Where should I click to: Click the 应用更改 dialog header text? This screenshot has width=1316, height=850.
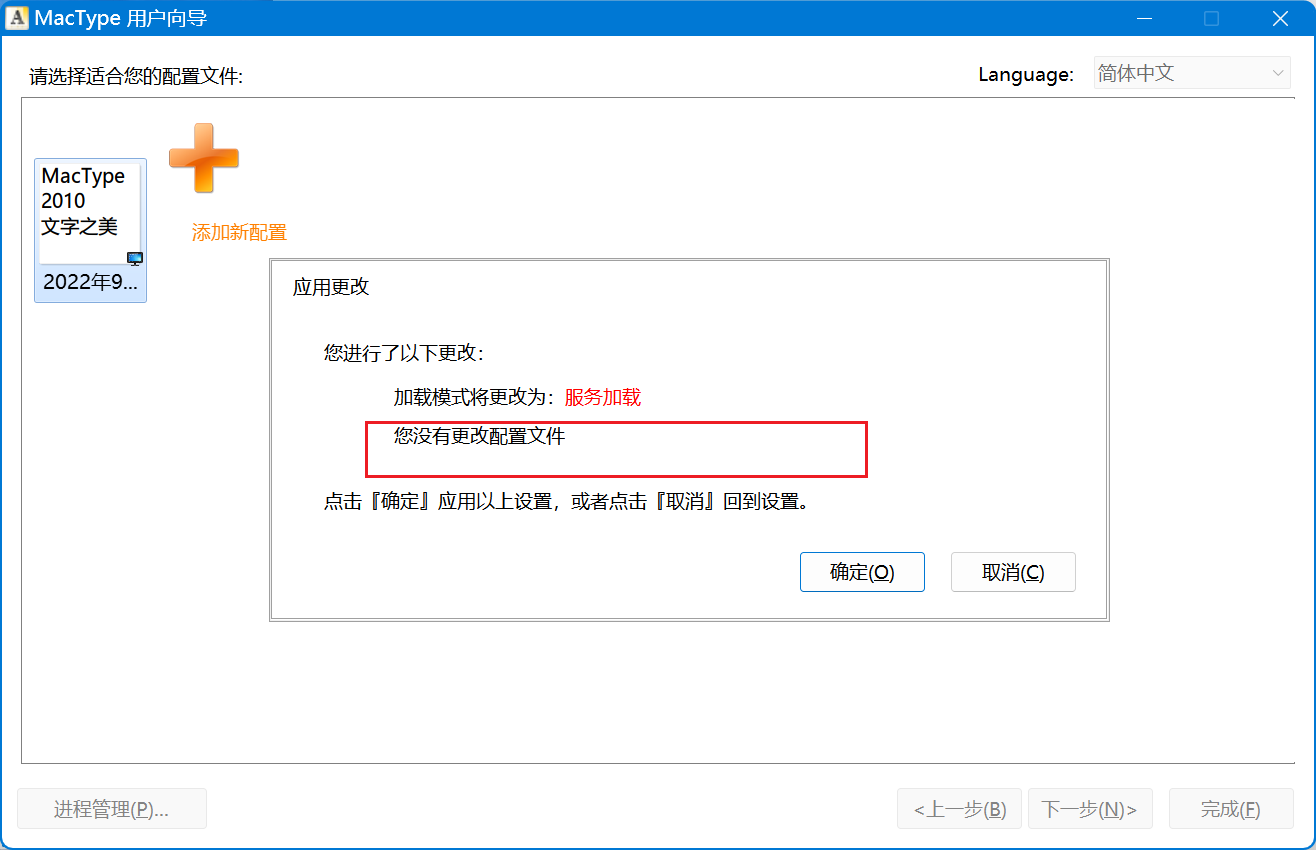[x=331, y=287]
